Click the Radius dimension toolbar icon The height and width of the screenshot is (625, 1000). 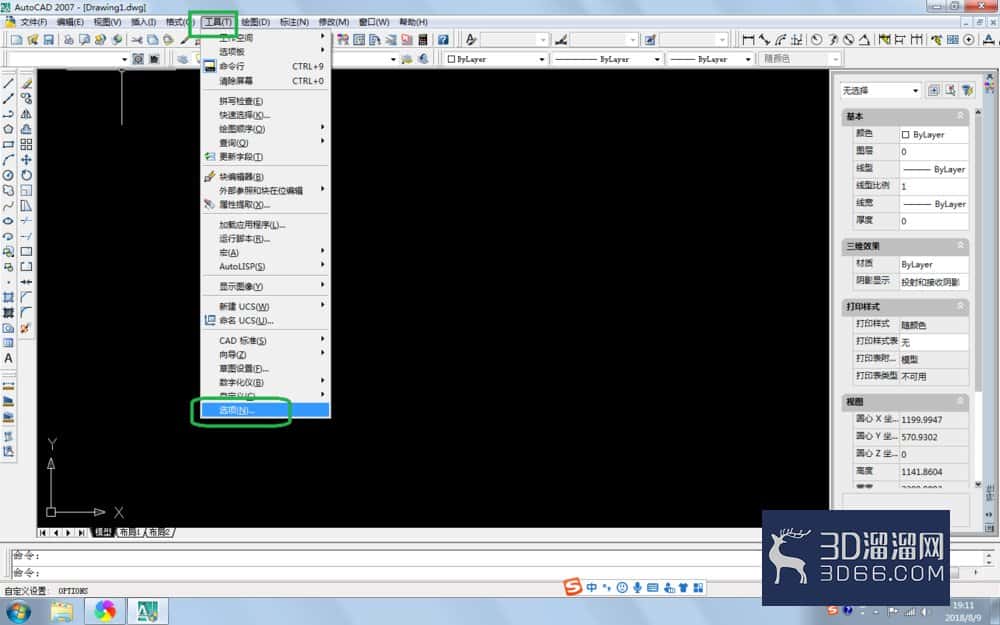coord(816,40)
